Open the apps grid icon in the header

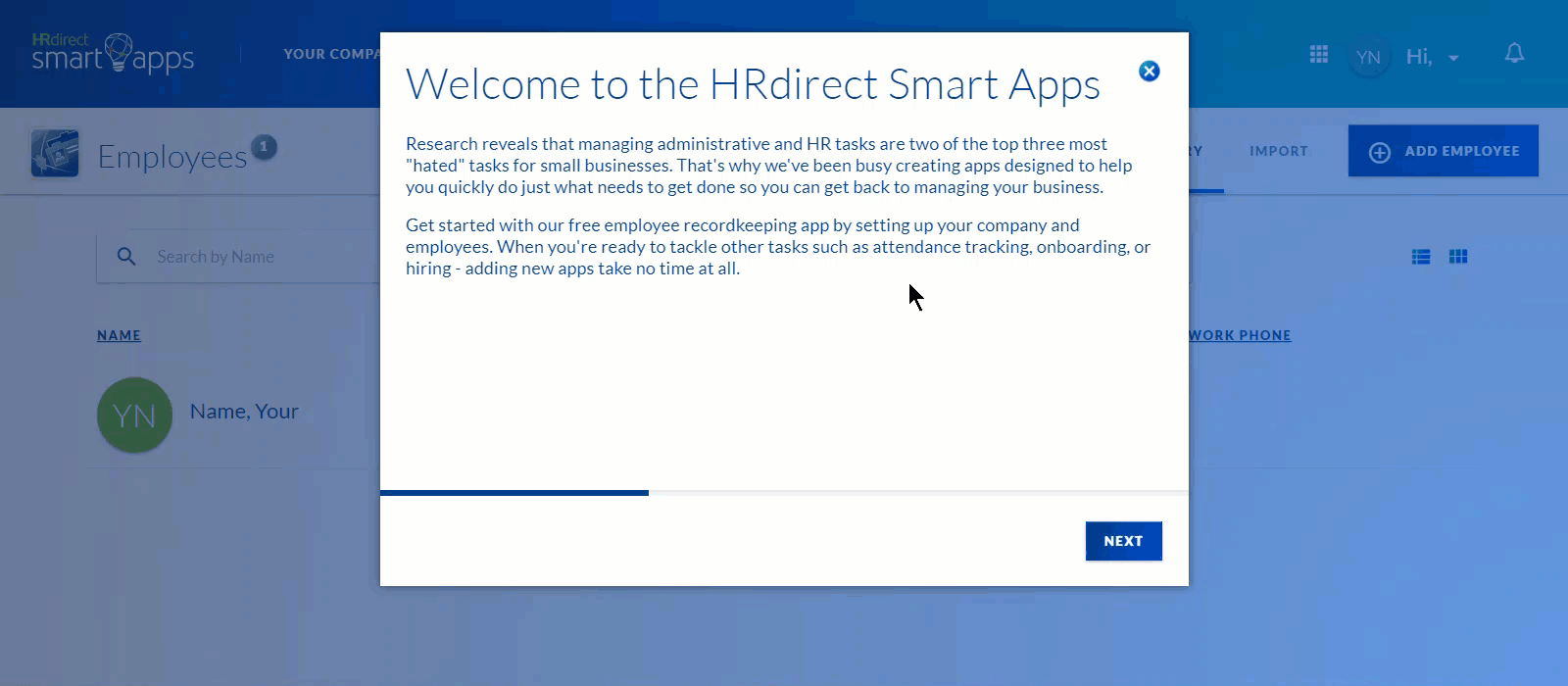(1319, 54)
